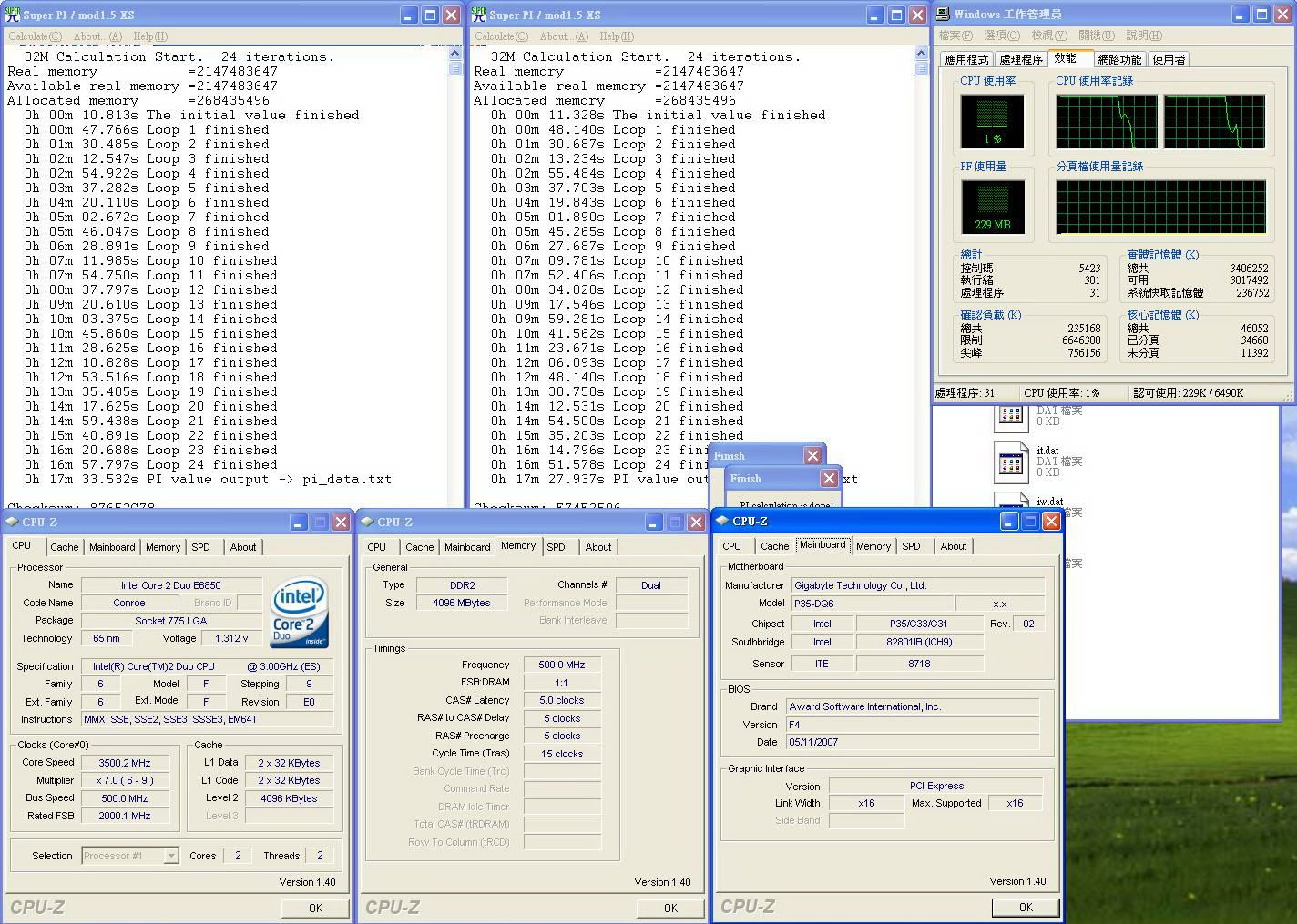Image resolution: width=1297 pixels, height=924 pixels.
Task: Click the 分頁檔使用量記錄 history graph
Action: coord(1160,206)
